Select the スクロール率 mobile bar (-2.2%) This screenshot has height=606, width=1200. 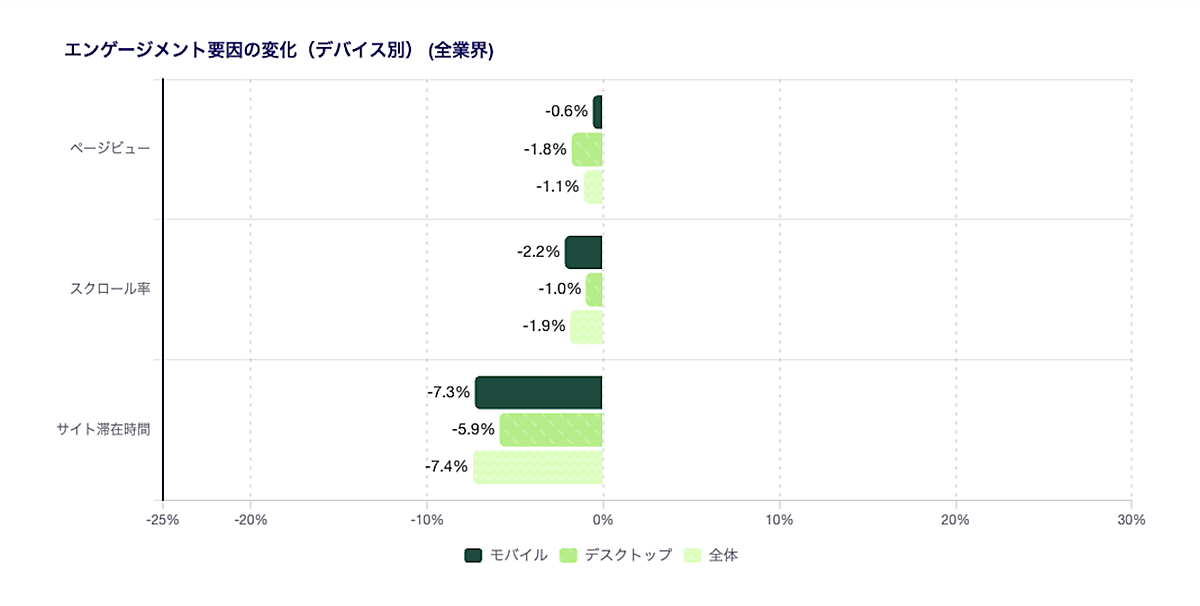(584, 252)
